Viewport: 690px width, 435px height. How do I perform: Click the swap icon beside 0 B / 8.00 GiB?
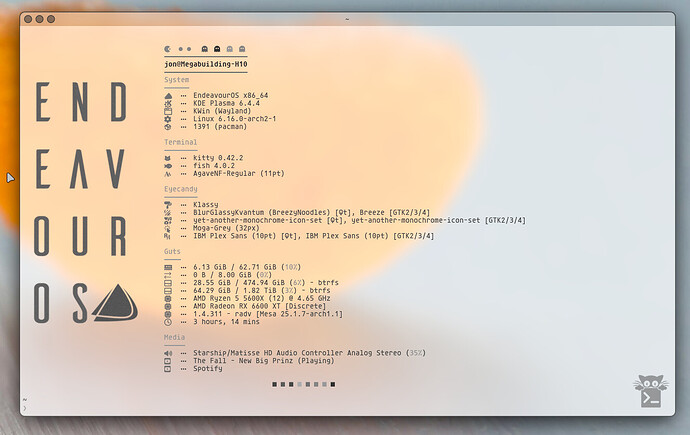click(168, 275)
